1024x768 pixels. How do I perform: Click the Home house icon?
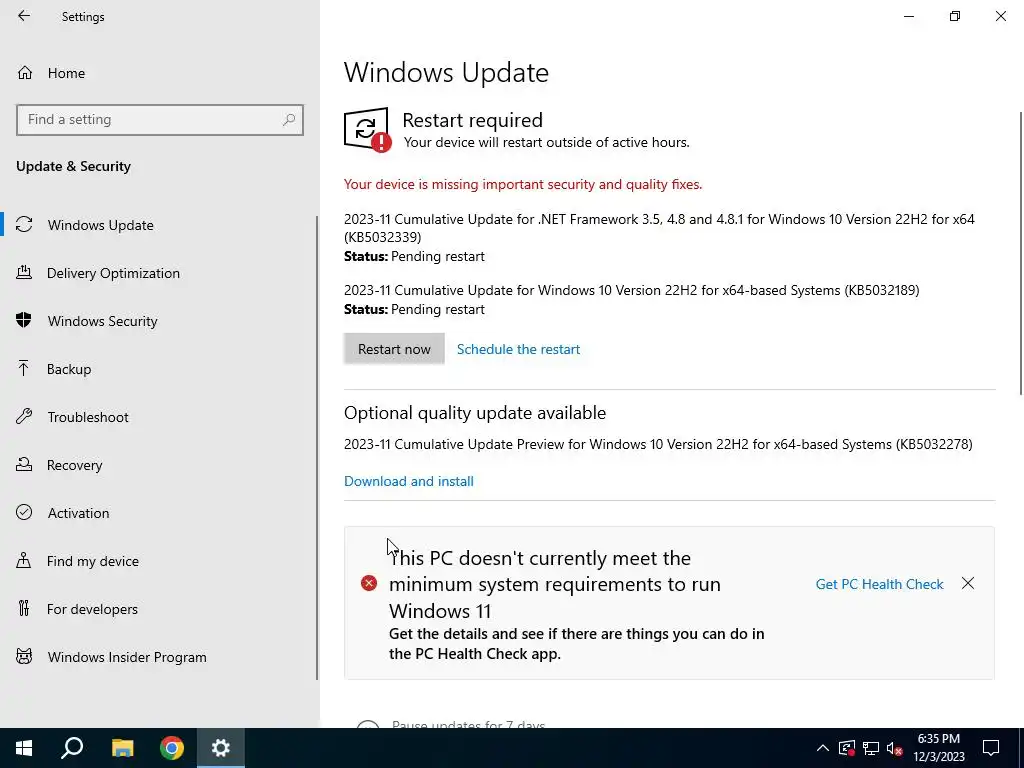(x=25, y=72)
